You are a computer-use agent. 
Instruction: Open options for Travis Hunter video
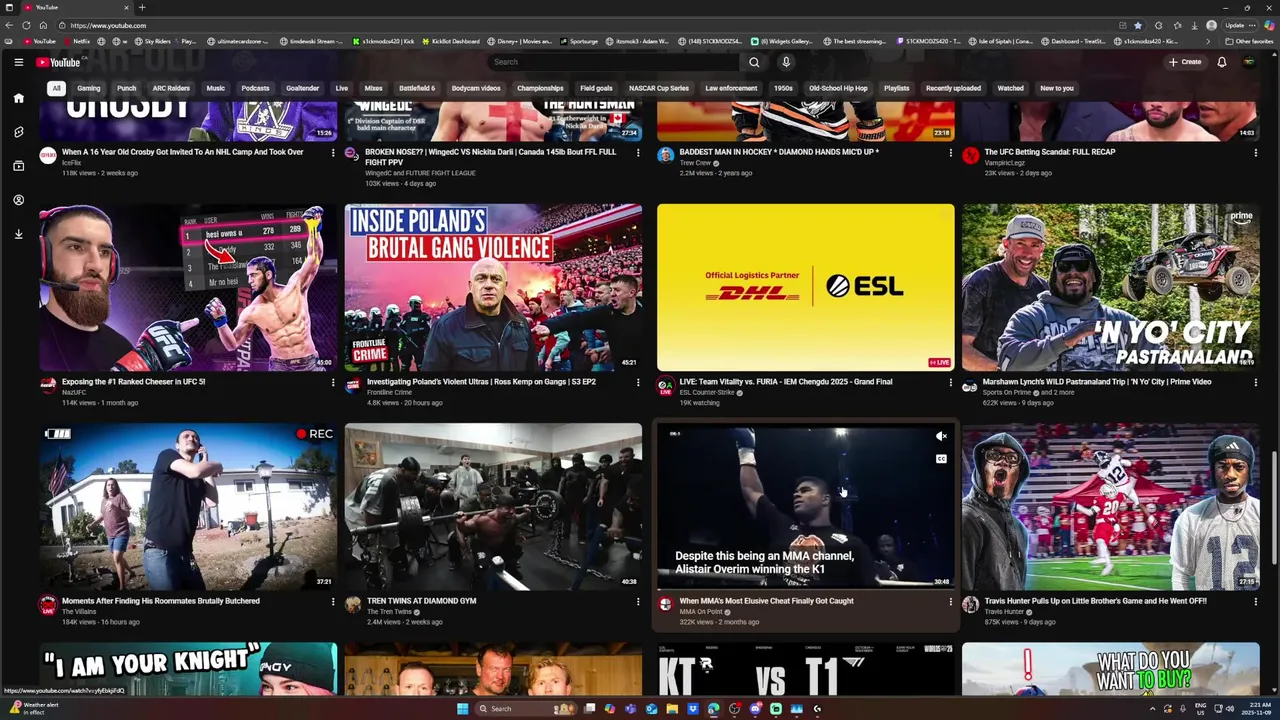pos(1255,601)
